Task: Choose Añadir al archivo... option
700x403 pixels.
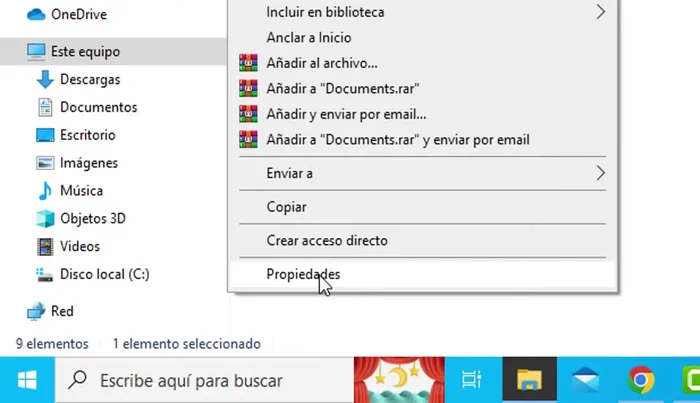Action: [x=422, y=63]
